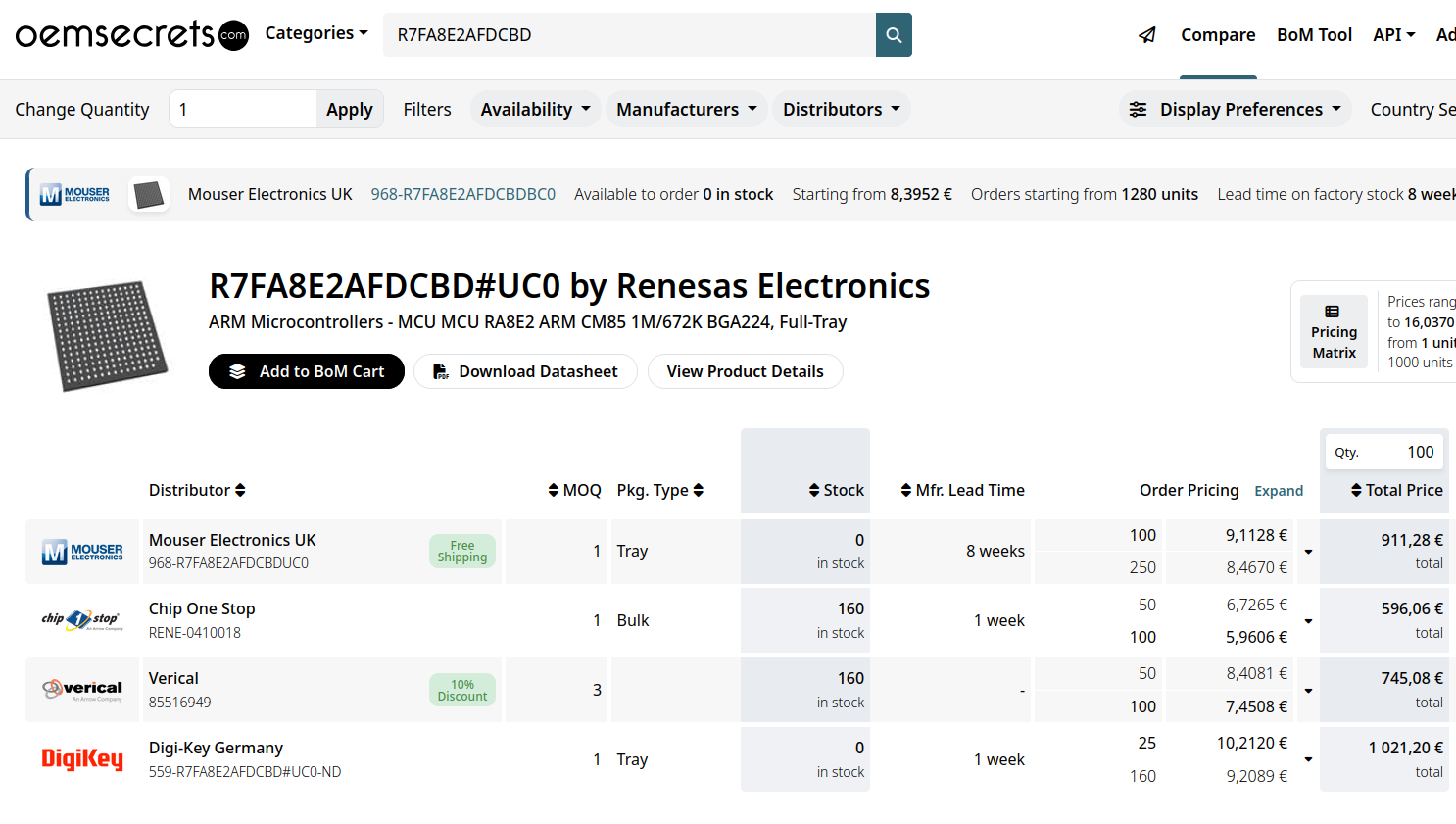Click the Verical distributor name
Viewport: 1456px width, 824px height.
pyautogui.click(x=173, y=678)
